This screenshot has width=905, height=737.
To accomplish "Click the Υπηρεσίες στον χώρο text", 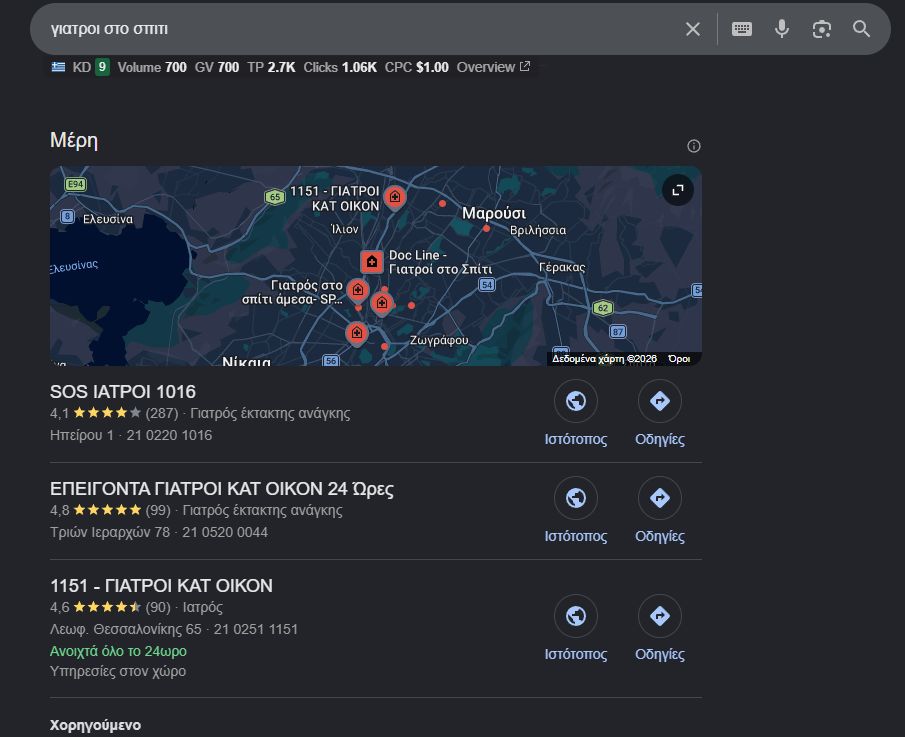I will [118, 671].
